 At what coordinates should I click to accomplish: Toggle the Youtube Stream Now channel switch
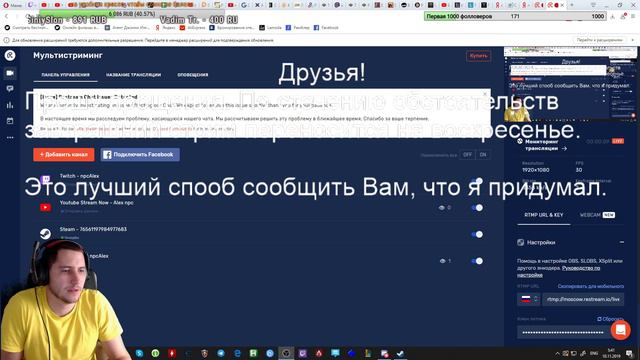pyautogui.click(x=477, y=208)
